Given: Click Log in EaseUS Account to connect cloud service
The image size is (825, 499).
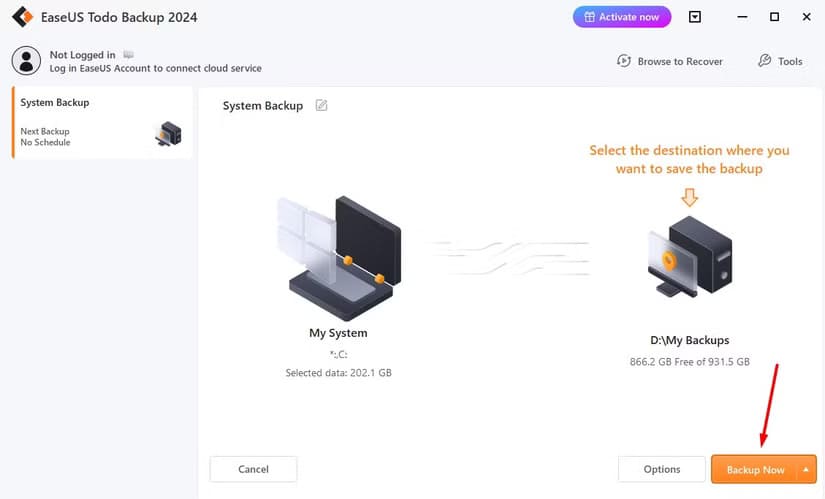Looking at the screenshot, I should pos(155,68).
